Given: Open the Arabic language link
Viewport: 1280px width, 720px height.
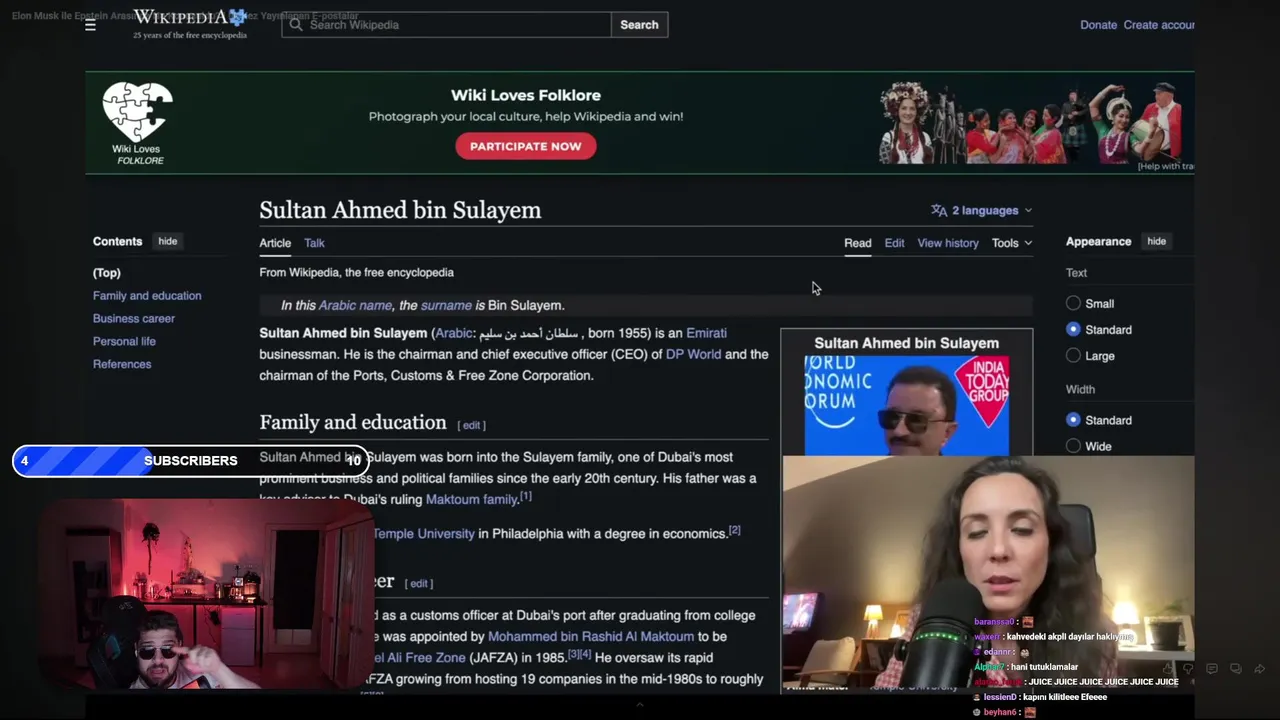Looking at the screenshot, I should (453, 333).
